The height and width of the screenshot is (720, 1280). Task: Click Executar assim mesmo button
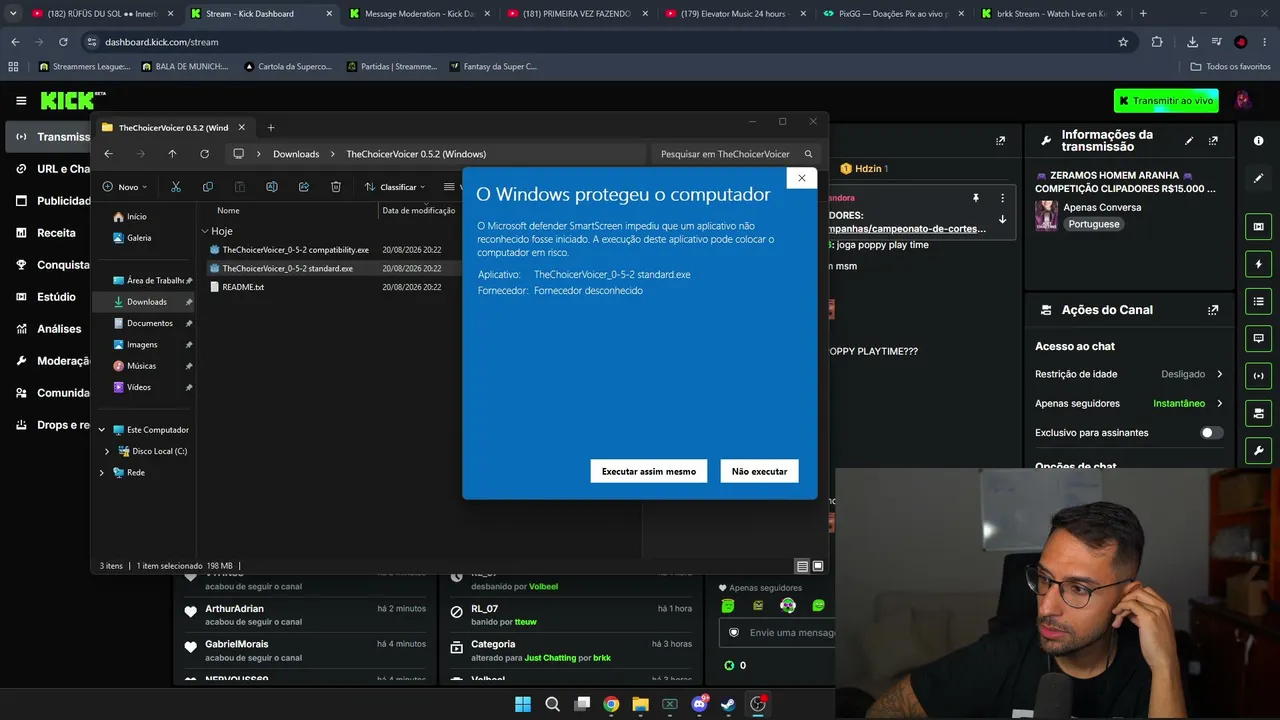[x=649, y=471]
